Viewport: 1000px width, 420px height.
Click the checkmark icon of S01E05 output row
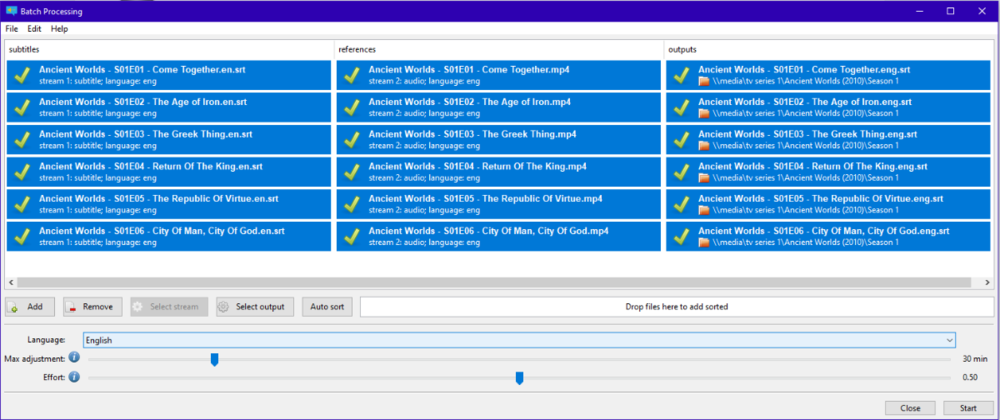click(x=681, y=204)
